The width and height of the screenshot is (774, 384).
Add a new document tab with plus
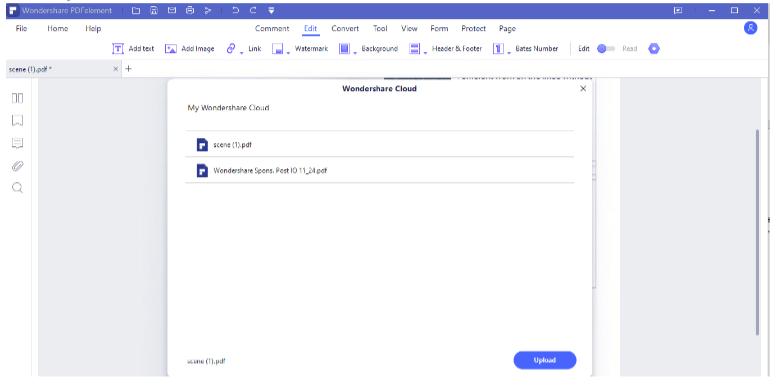pyautogui.click(x=128, y=69)
